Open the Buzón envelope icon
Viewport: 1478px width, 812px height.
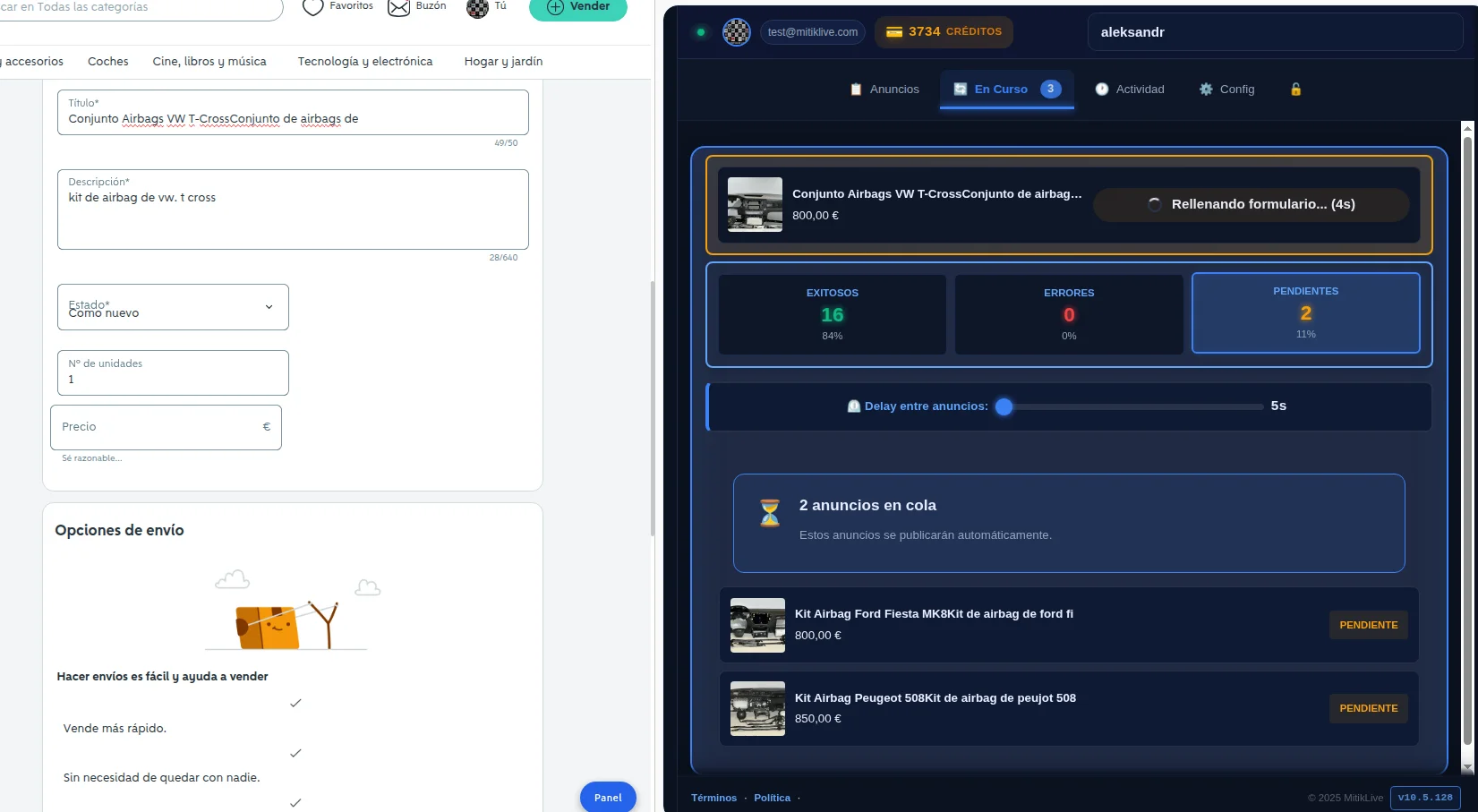point(398,7)
